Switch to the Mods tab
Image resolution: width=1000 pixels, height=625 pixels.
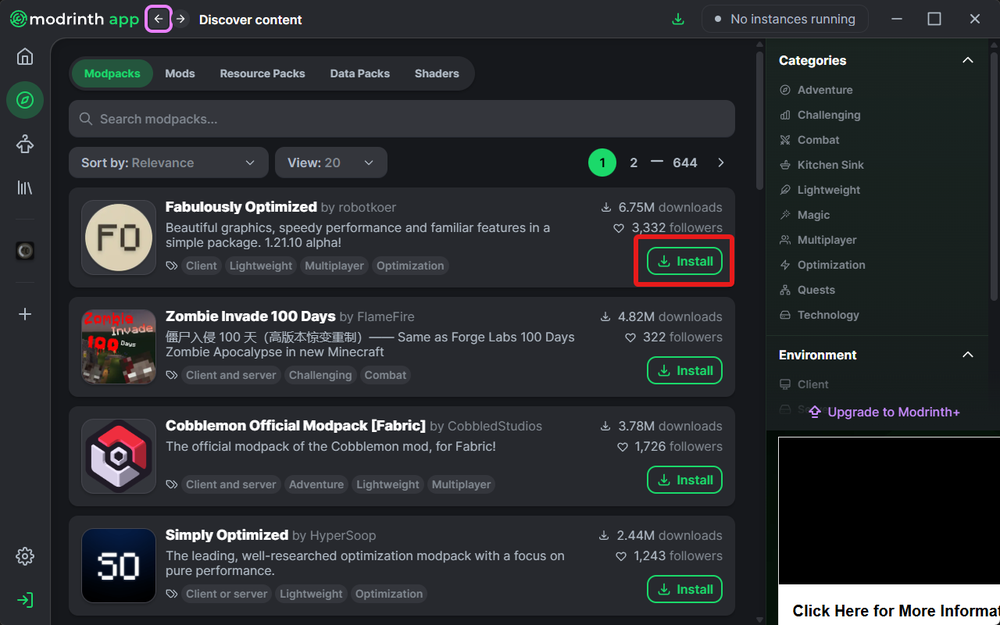pyautogui.click(x=182, y=73)
